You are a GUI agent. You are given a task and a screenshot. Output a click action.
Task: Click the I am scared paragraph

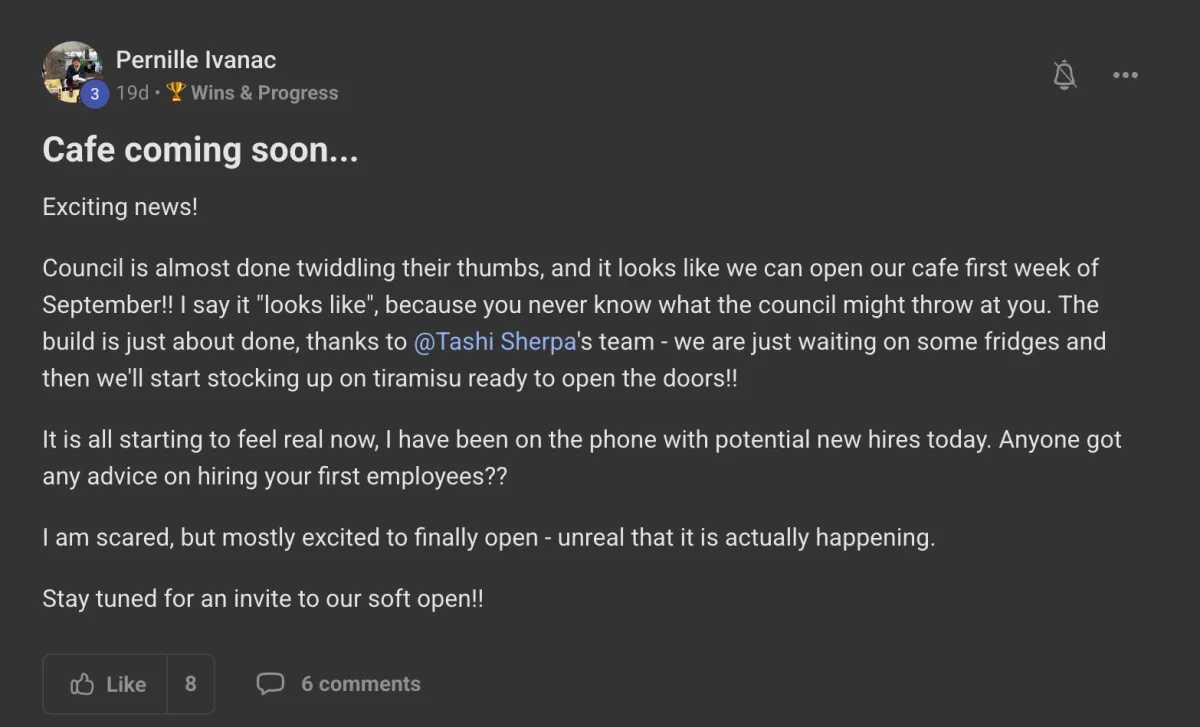point(488,538)
